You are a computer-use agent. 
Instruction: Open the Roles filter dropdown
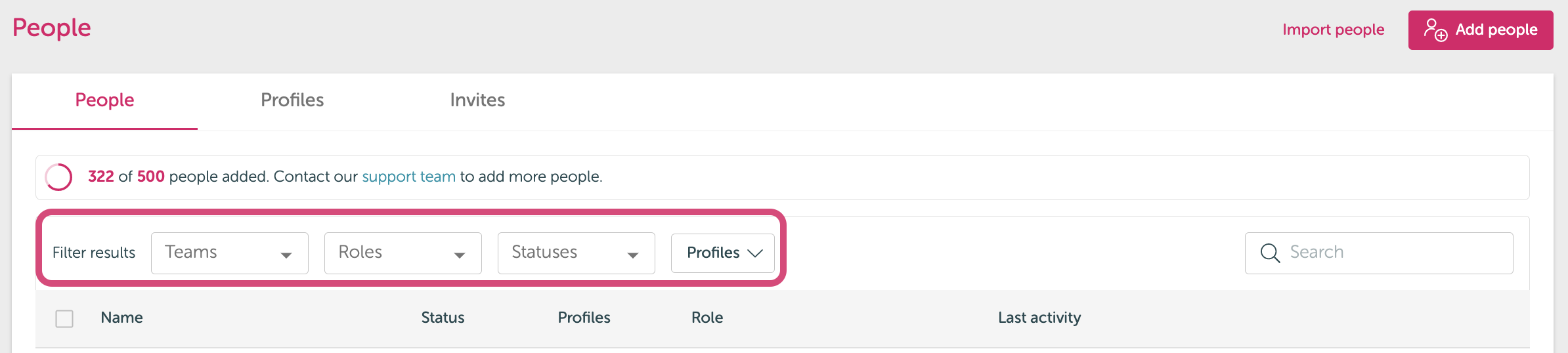point(403,253)
